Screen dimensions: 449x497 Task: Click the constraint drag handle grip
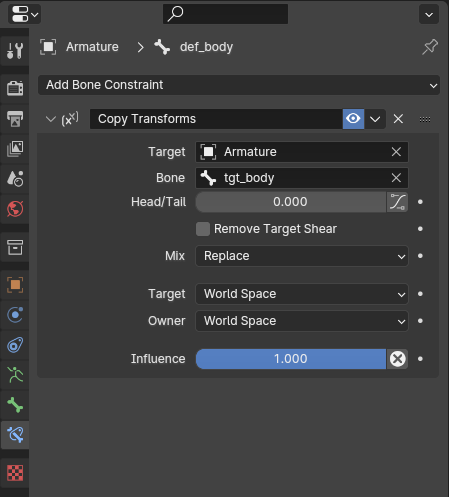(x=425, y=119)
